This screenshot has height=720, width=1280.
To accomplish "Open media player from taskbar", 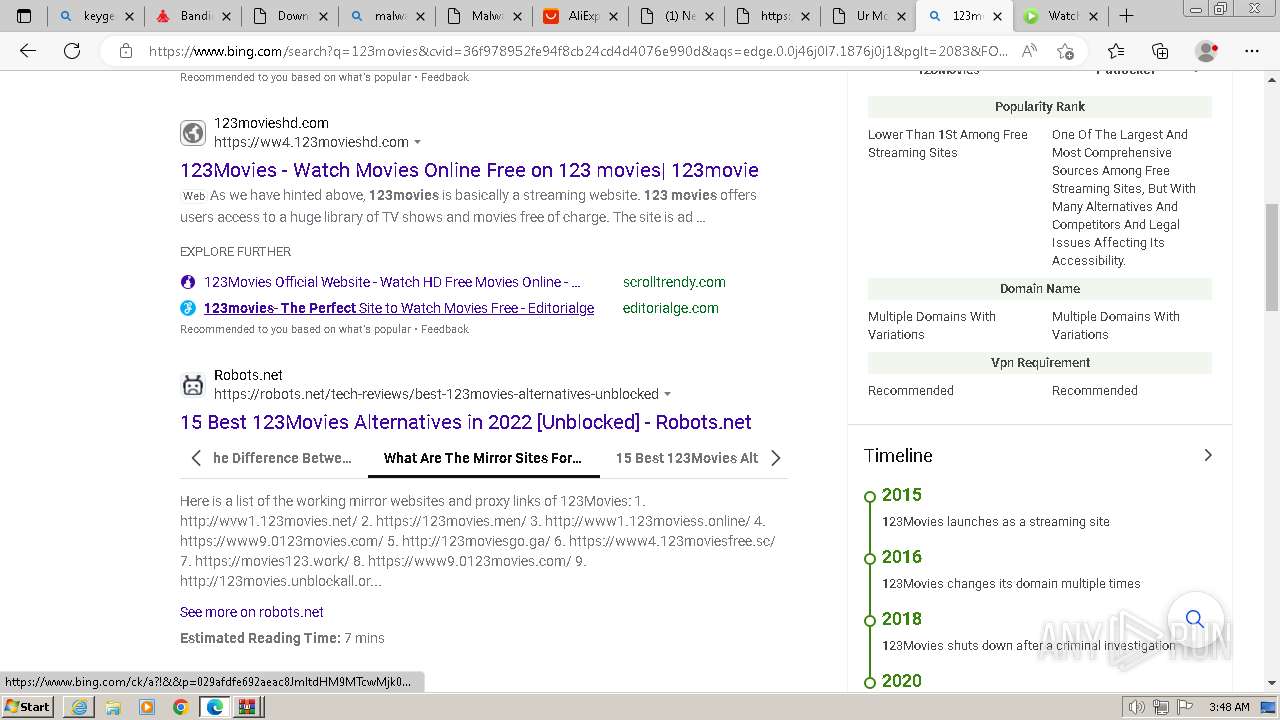I will click(147, 707).
